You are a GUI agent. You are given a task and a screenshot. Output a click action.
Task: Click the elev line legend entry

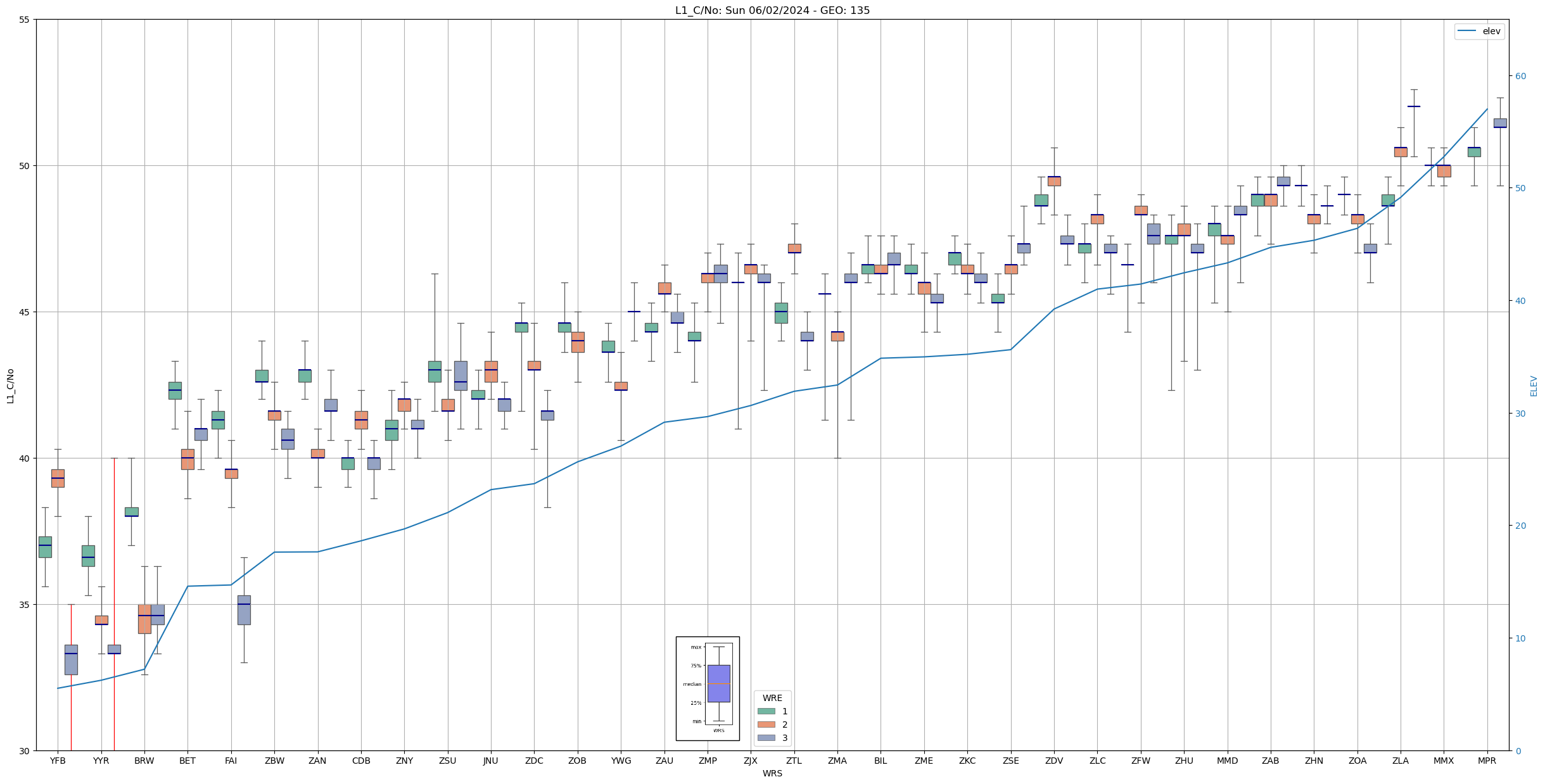(1478, 31)
